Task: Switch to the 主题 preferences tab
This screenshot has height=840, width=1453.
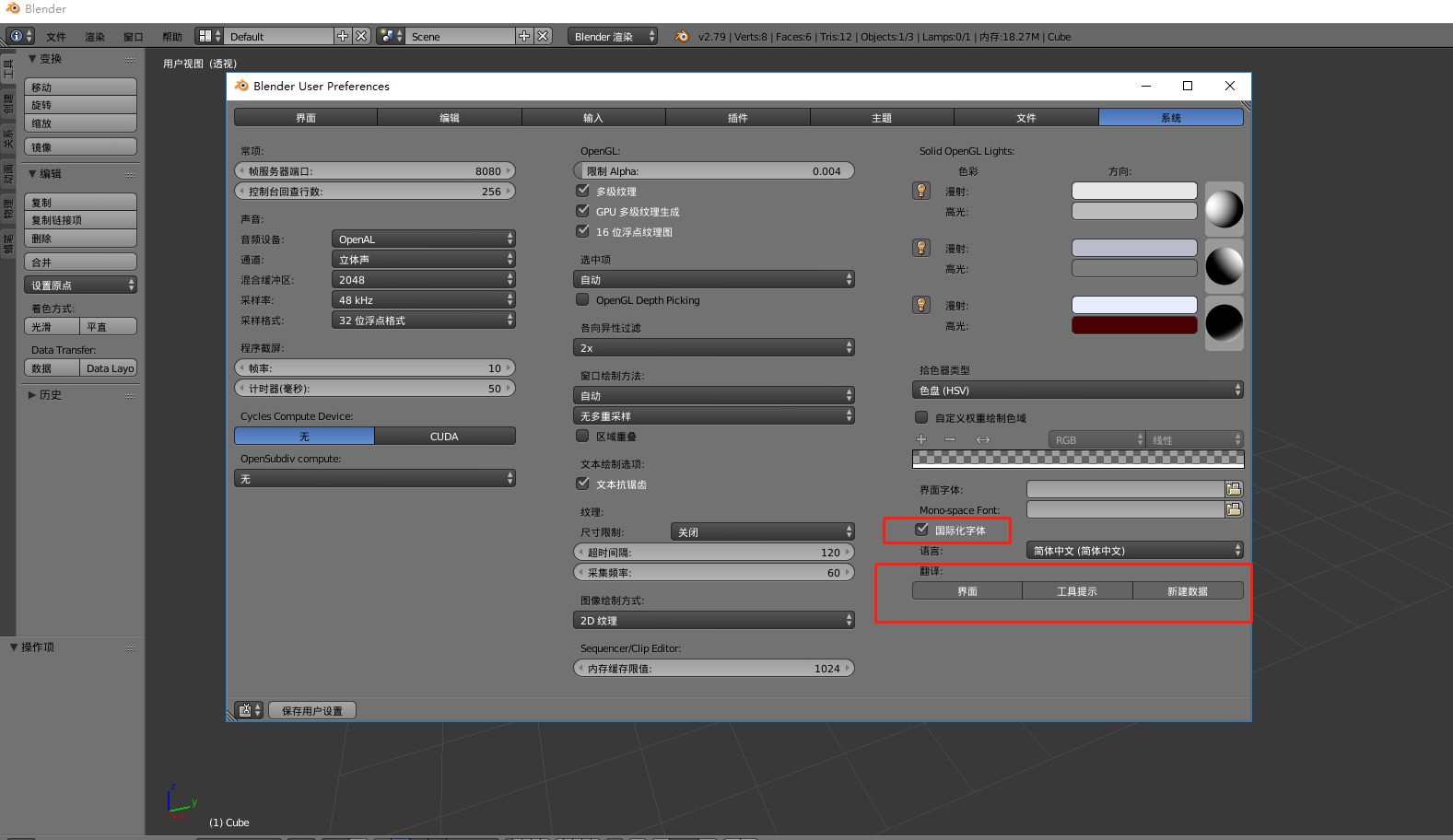Action: (x=882, y=117)
